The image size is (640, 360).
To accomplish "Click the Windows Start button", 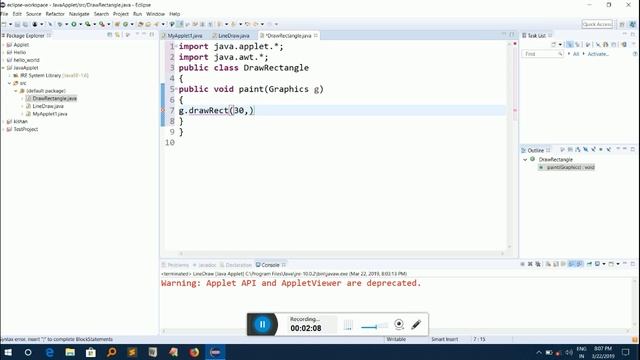I will (x=7, y=352).
